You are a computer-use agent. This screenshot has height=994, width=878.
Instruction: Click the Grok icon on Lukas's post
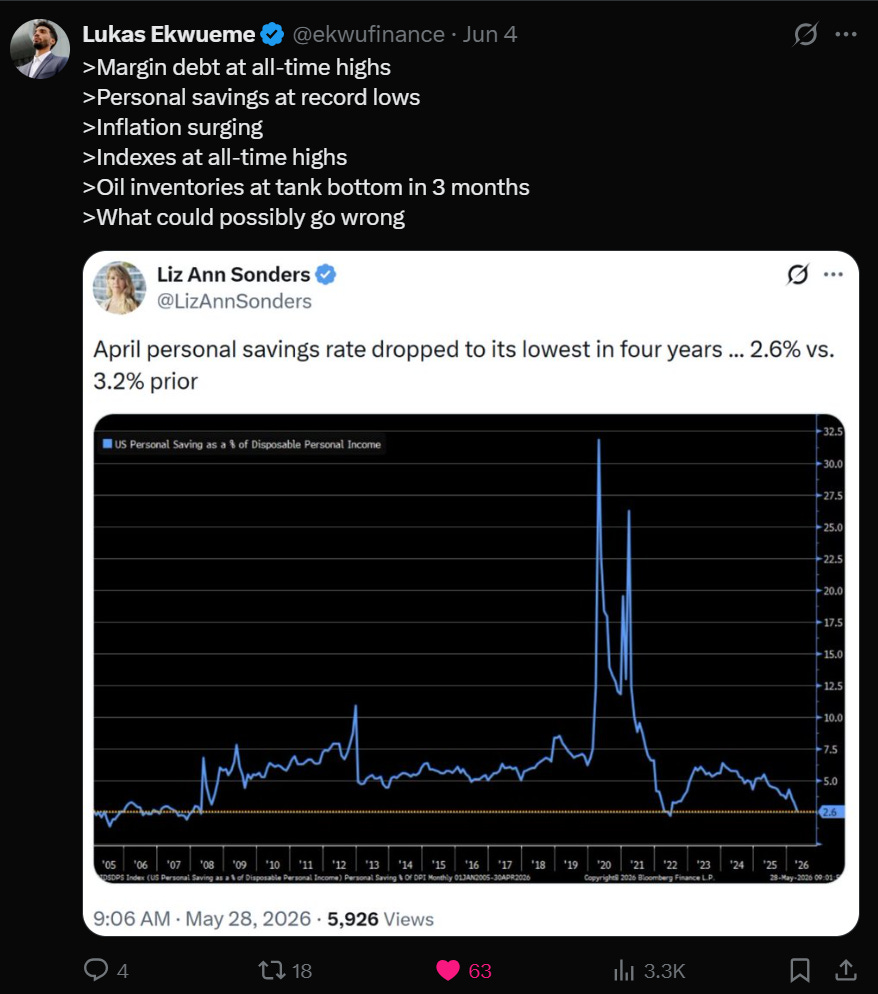point(805,34)
